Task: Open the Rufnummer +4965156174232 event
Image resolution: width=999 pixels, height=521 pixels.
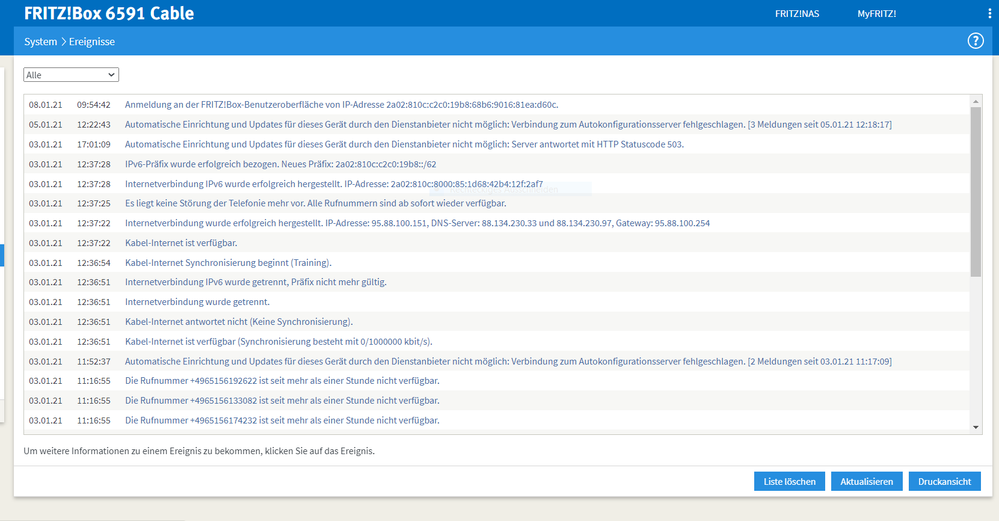Action: pos(282,420)
